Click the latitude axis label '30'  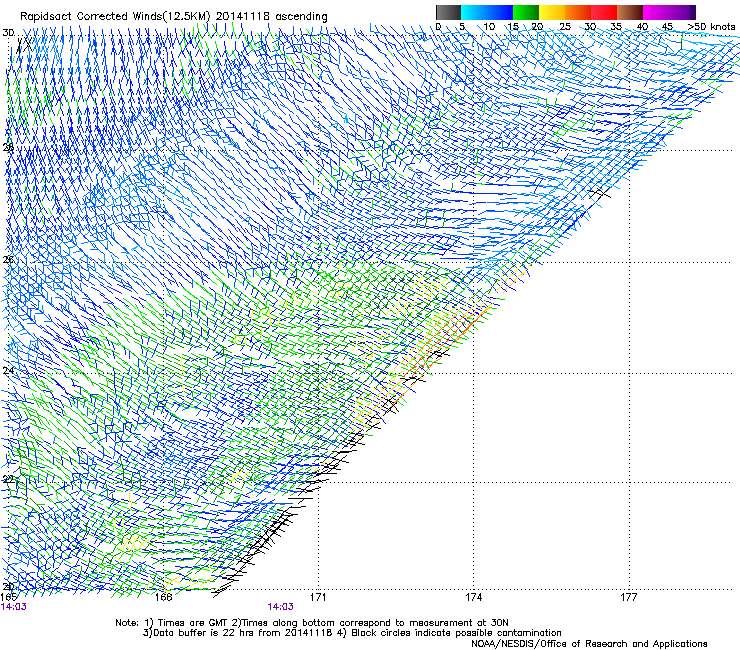8,33
